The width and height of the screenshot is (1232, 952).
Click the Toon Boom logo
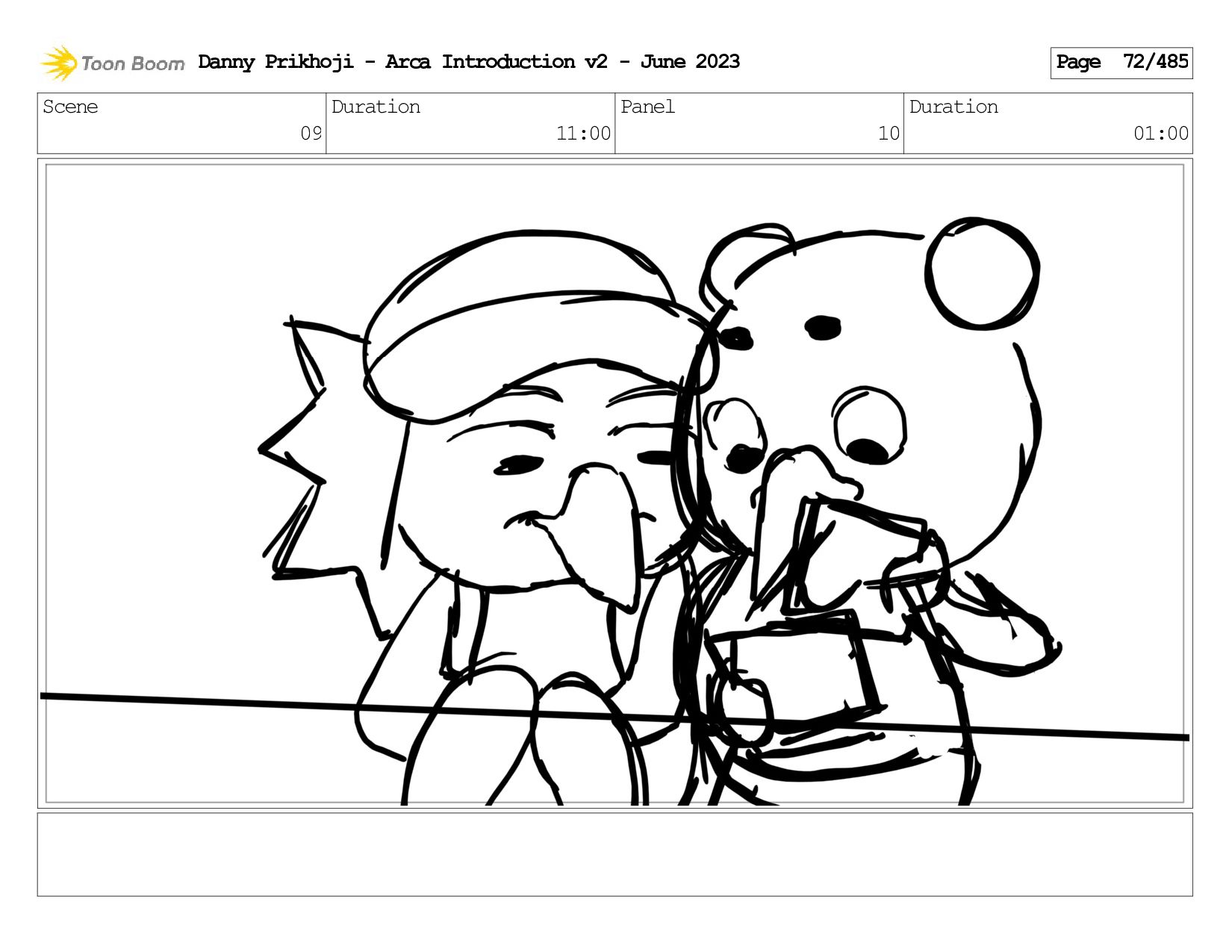112,63
